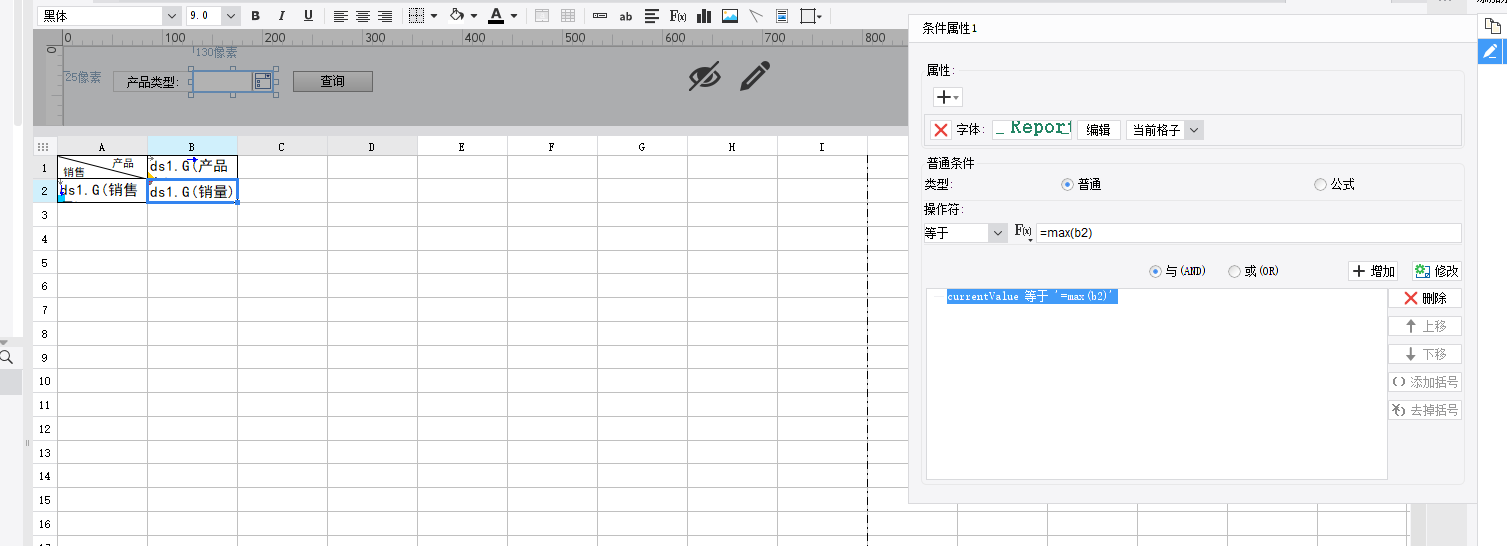The height and width of the screenshot is (546, 1507).
Task: Align cell text center
Action: [x=363, y=16]
